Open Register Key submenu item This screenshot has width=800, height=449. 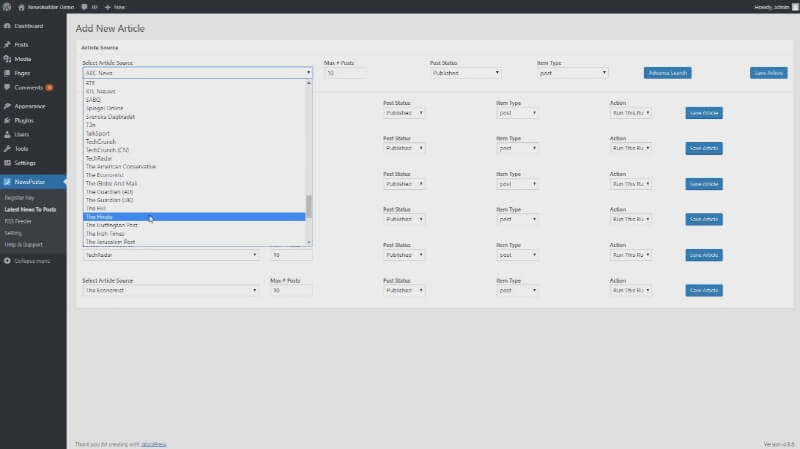point(19,197)
